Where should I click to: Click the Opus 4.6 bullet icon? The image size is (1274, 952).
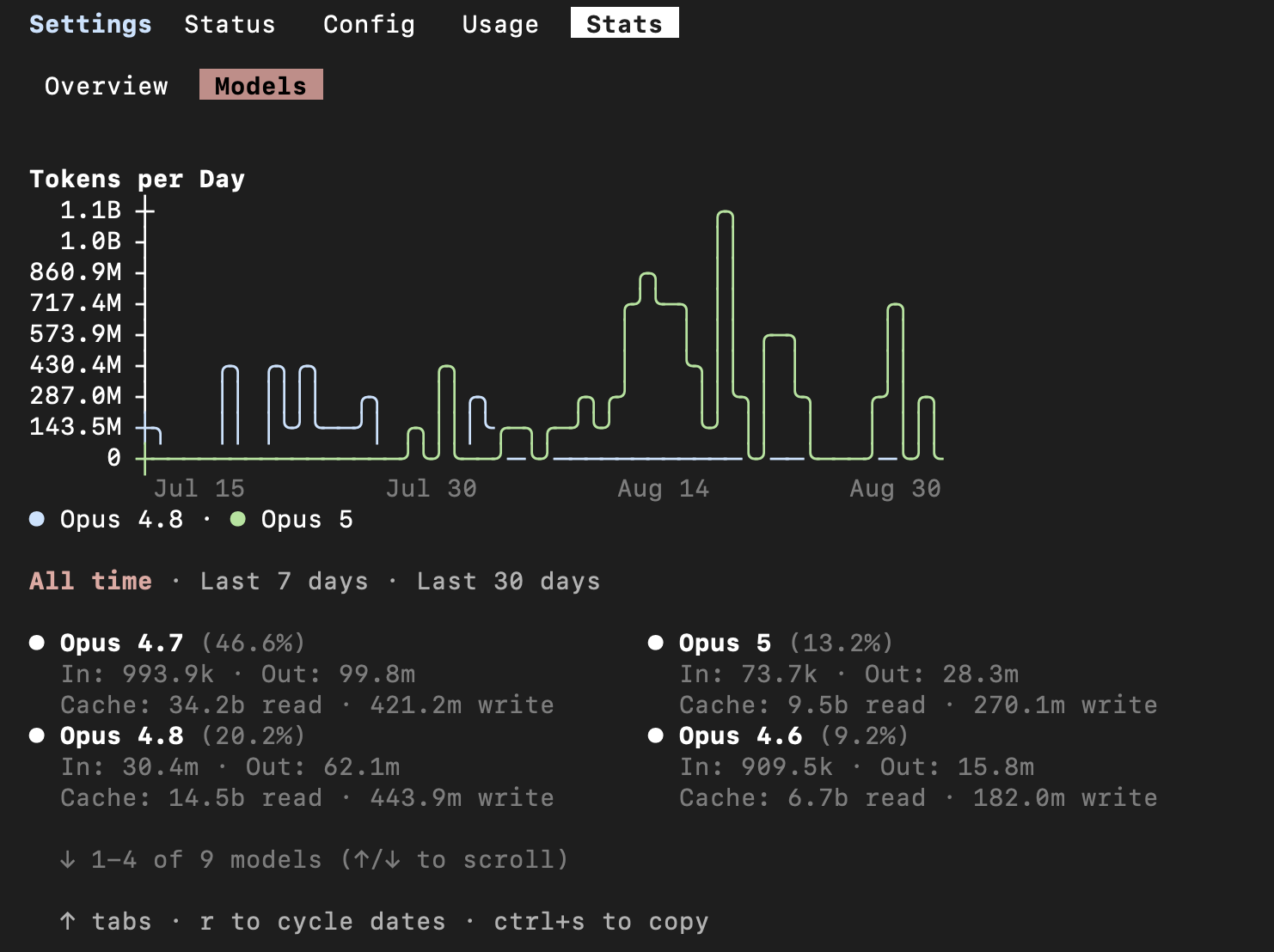656,735
